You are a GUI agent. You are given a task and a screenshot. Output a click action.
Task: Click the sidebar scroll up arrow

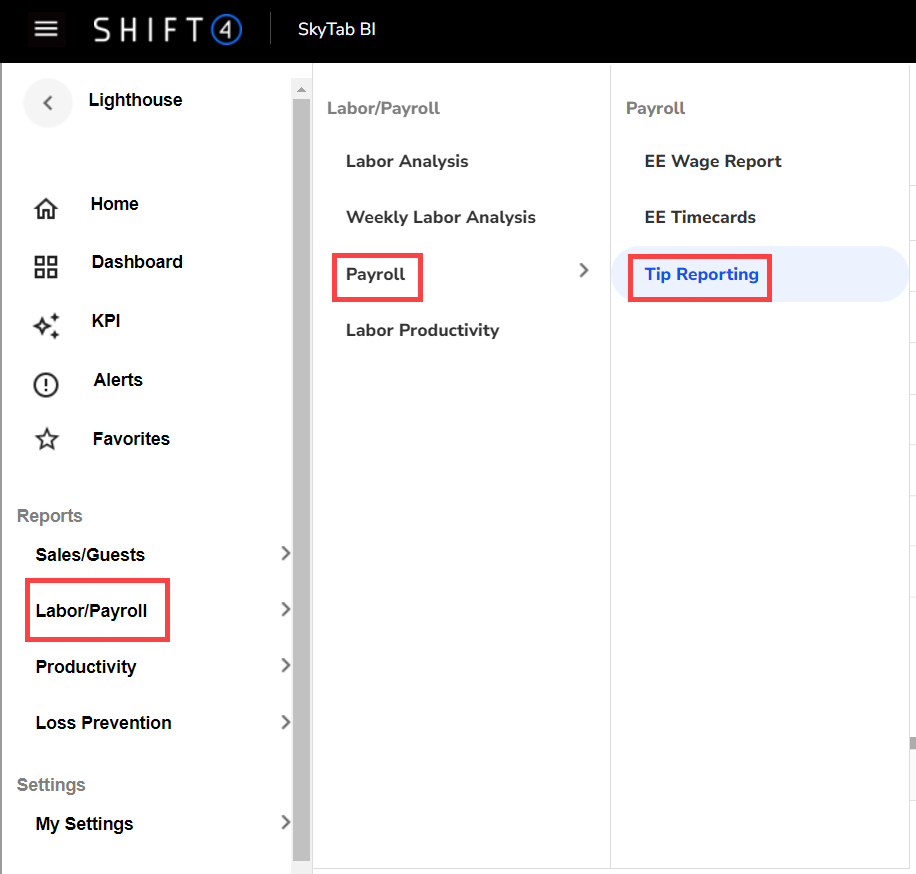click(301, 90)
